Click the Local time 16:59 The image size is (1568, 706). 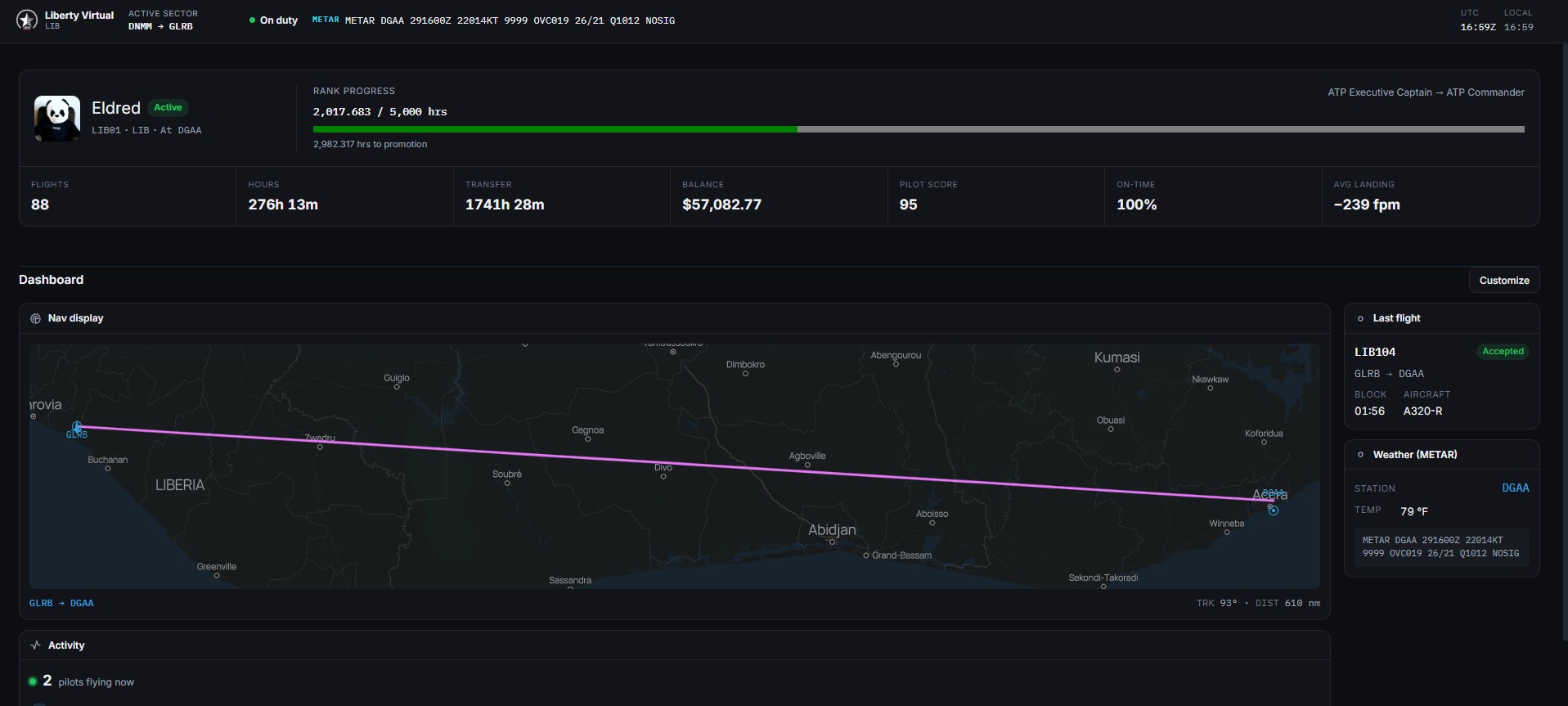coord(1518,27)
